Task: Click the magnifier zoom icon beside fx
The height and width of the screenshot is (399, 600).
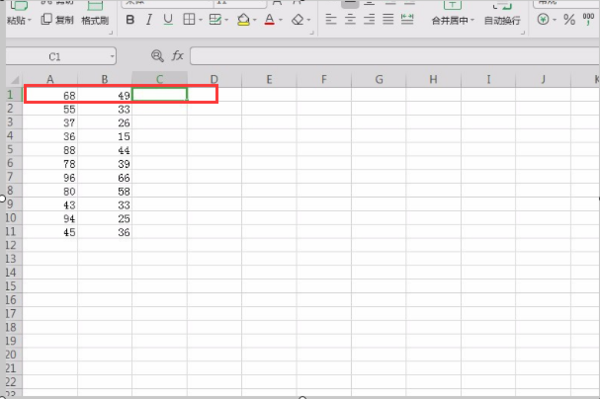Action: click(157, 56)
